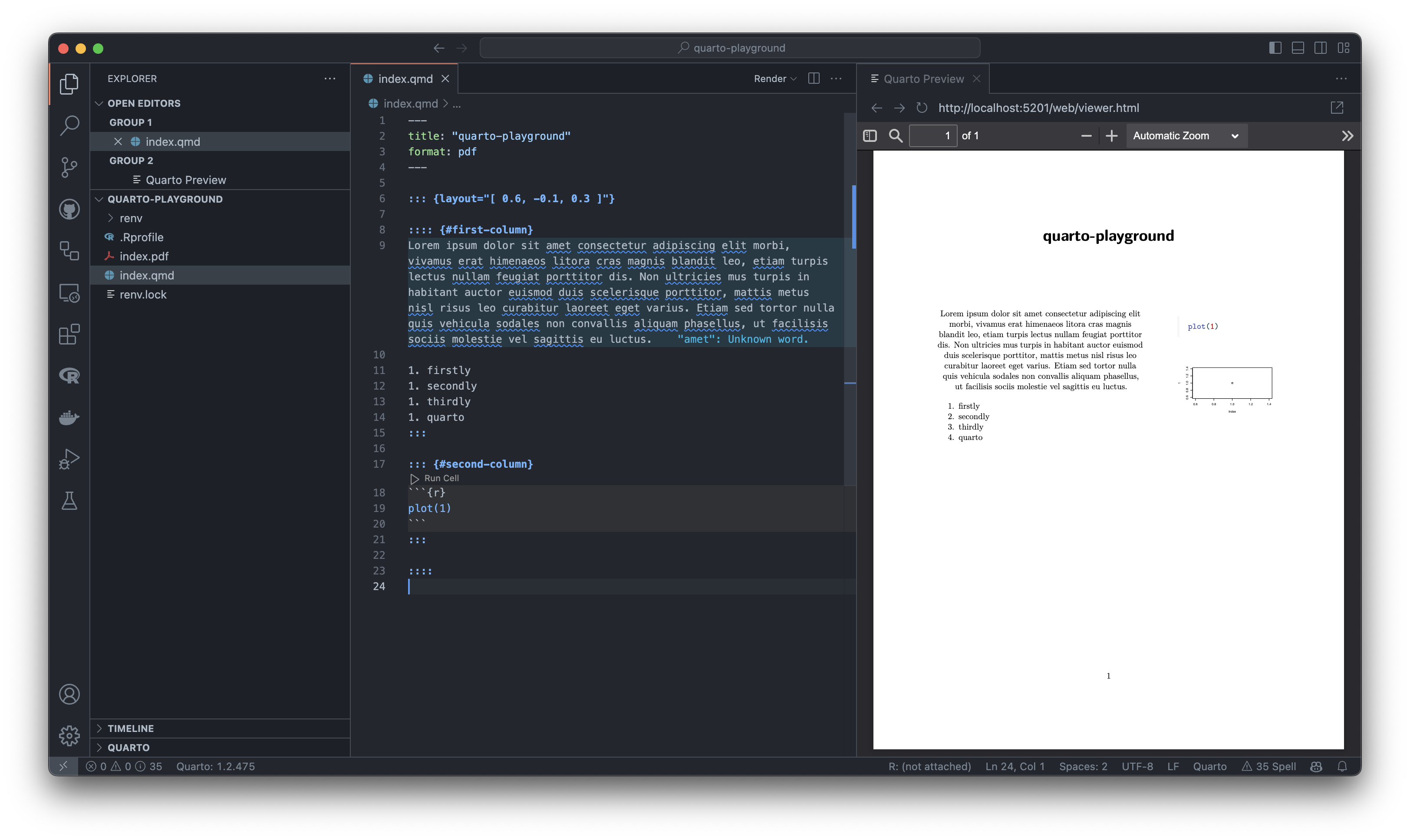Open the Accounts menu
The image size is (1410, 840).
pos(69,695)
